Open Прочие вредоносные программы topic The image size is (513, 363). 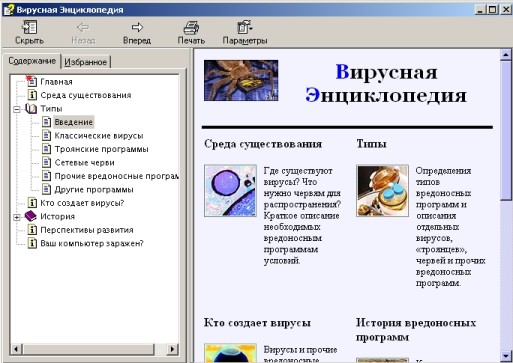[116, 176]
